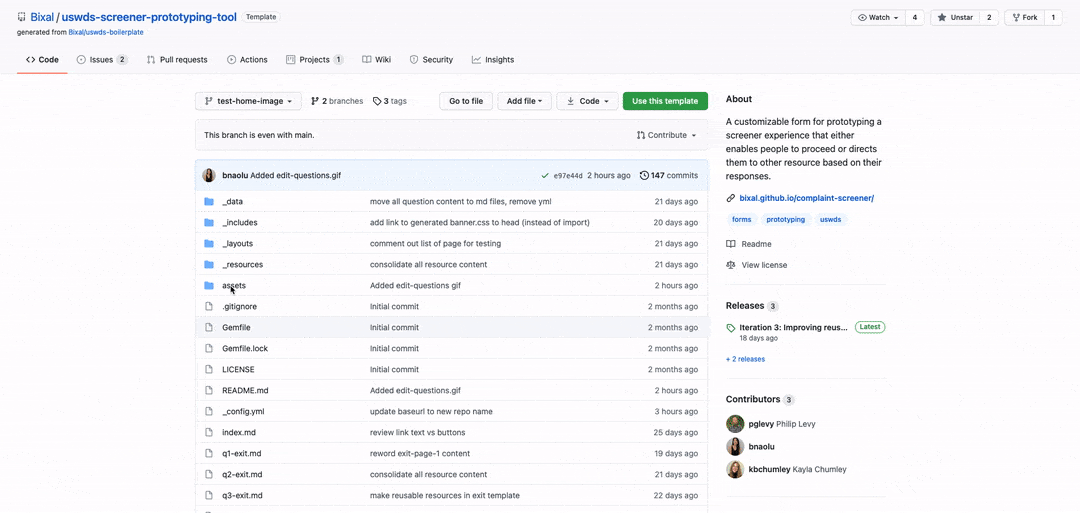Viewport: 1080px width, 513px height.
Task: Open the q1-exit.md file
Action: click(242, 454)
